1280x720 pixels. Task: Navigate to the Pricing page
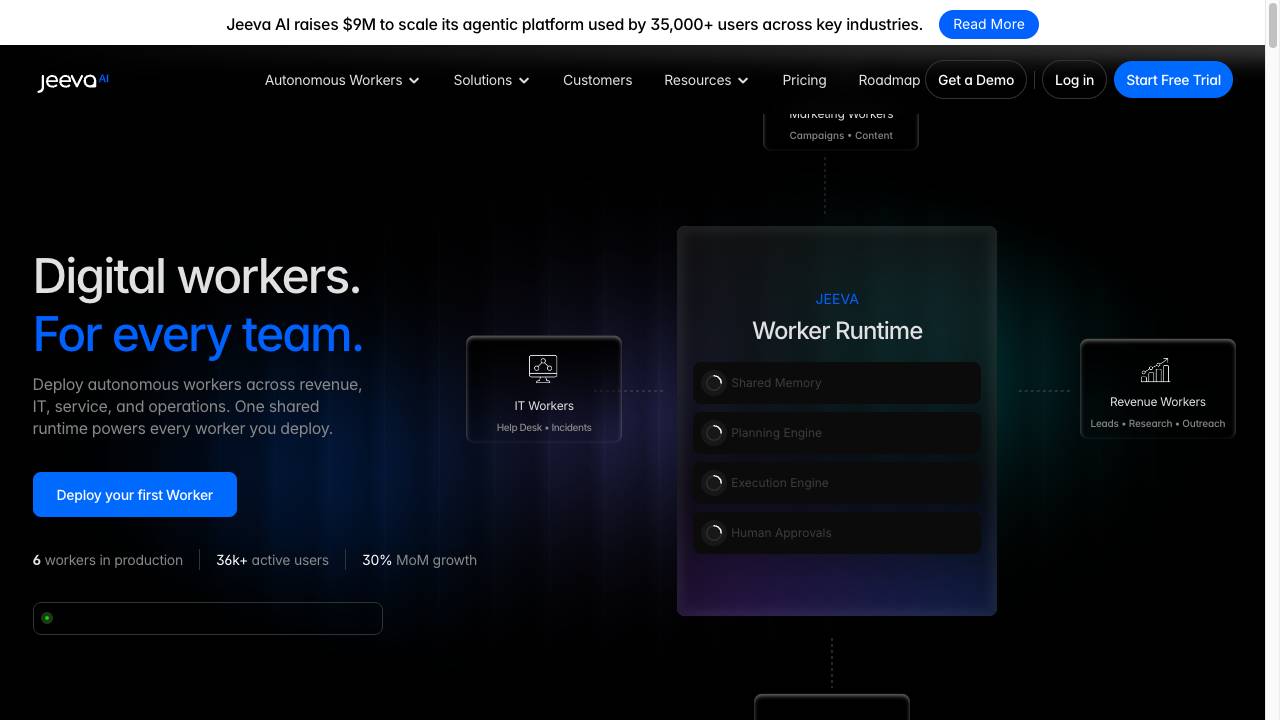pos(804,80)
